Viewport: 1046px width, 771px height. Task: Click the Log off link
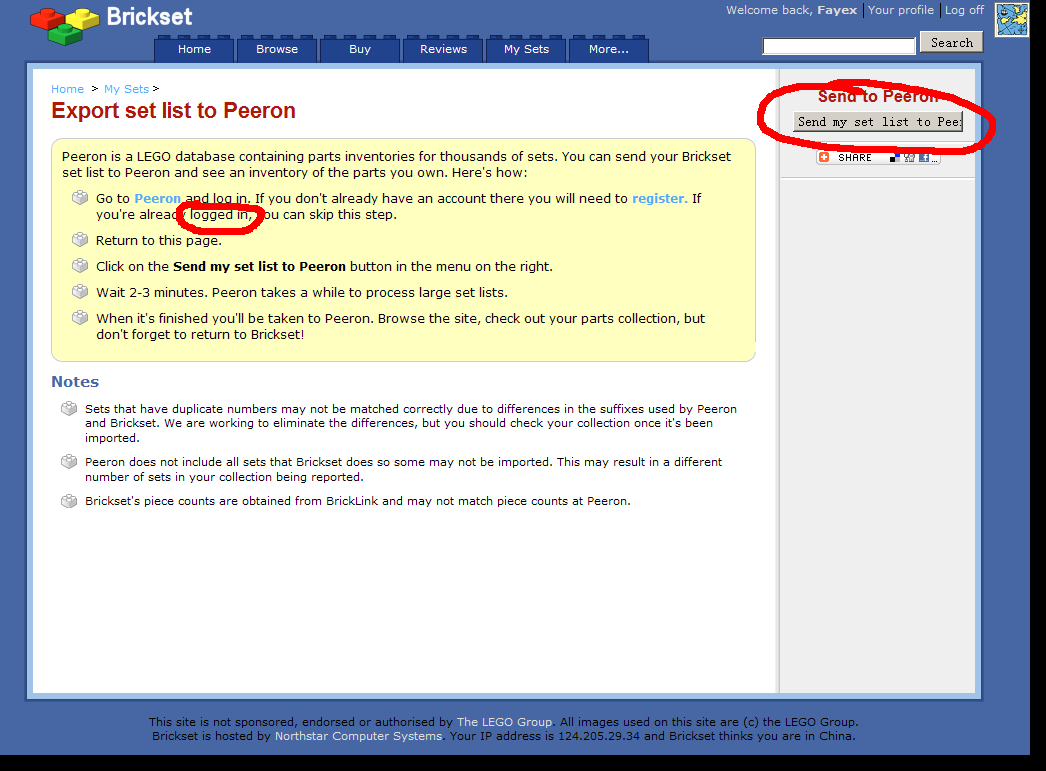(x=964, y=10)
